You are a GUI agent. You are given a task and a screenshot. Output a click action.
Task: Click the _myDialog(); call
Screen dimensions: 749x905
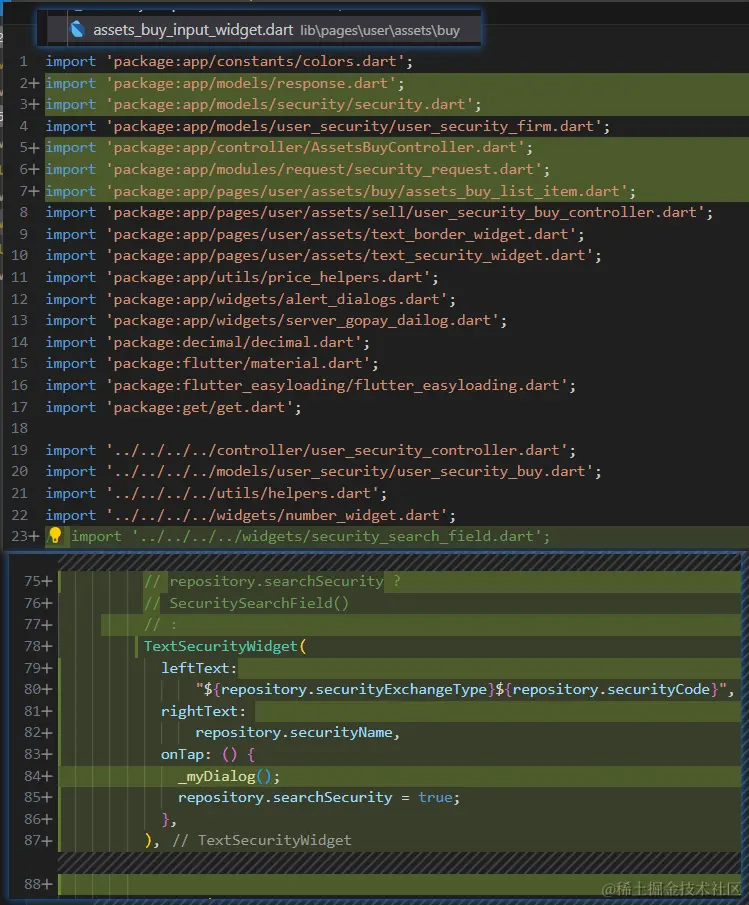pos(229,776)
